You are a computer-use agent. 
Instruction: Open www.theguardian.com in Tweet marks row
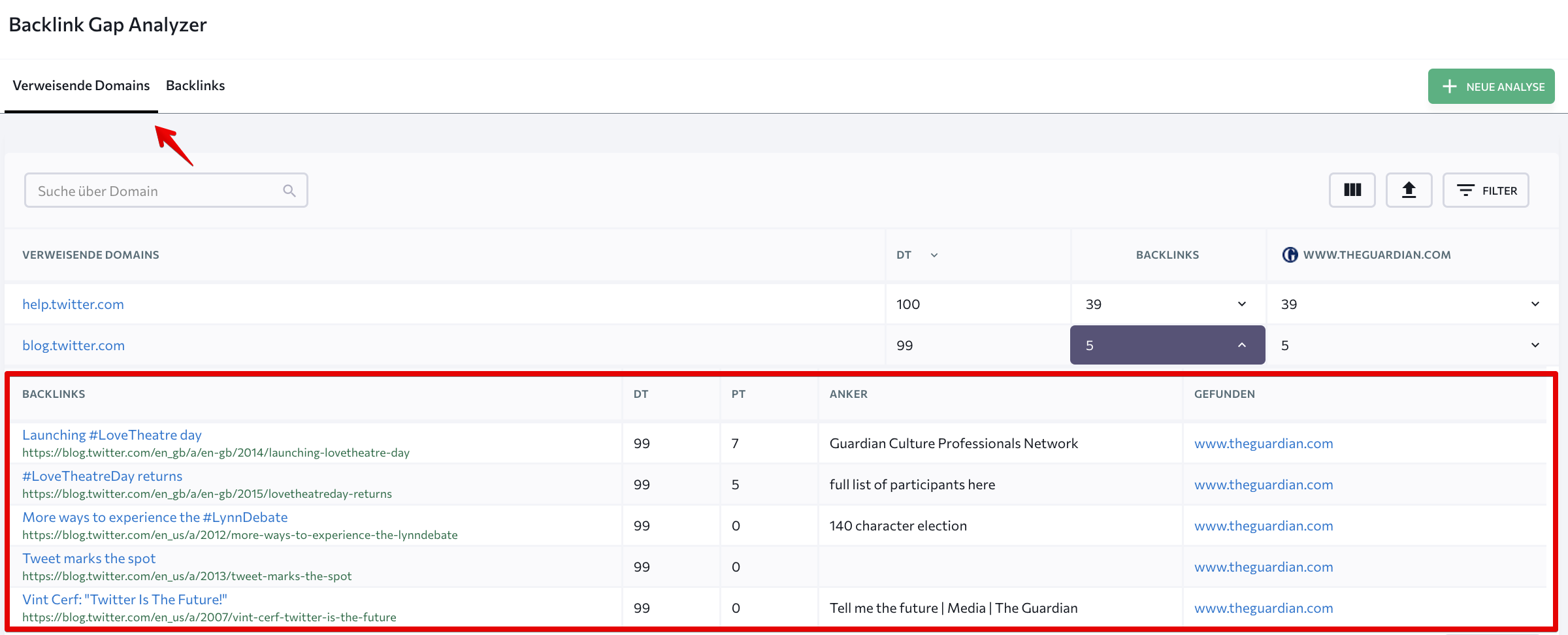(1264, 566)
